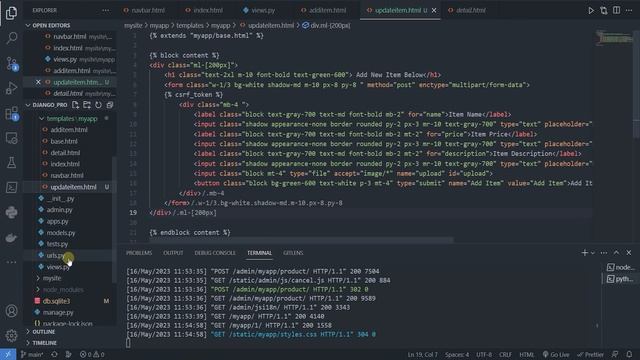
Task: Open the Output panel tab
Action: tap(173, 253)
